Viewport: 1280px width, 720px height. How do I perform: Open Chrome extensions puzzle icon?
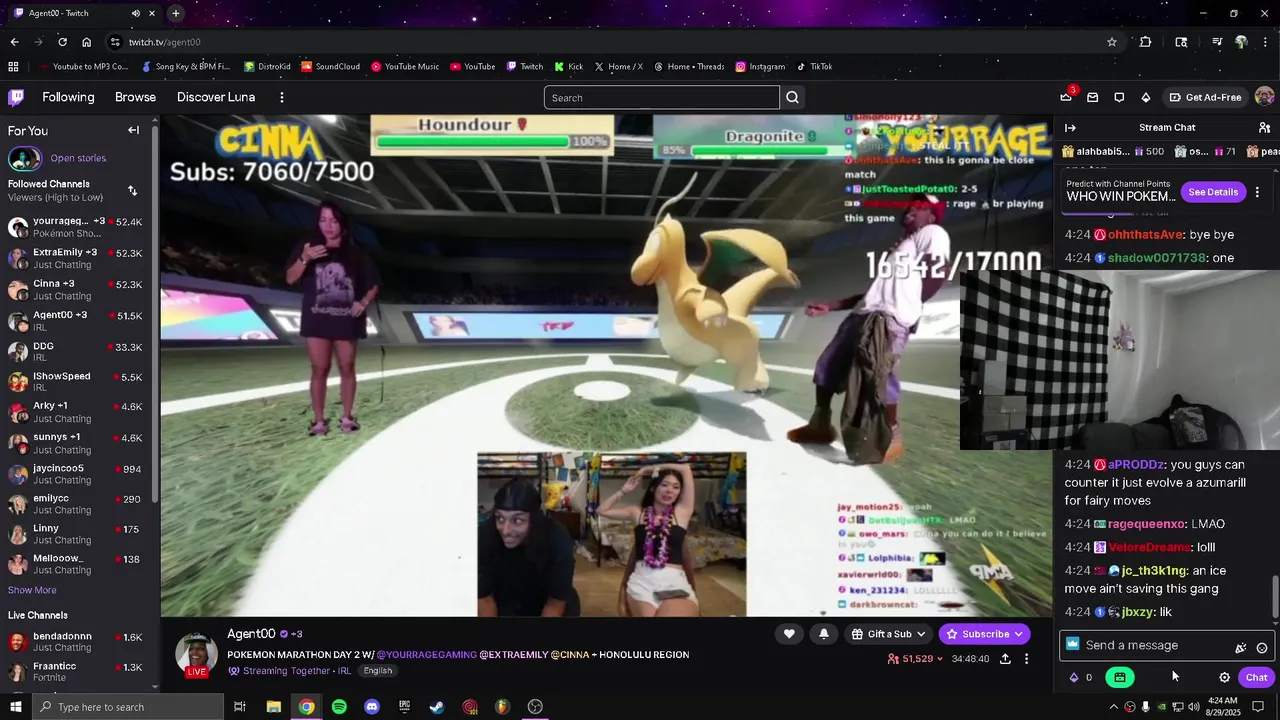[x=1145, y=42]
